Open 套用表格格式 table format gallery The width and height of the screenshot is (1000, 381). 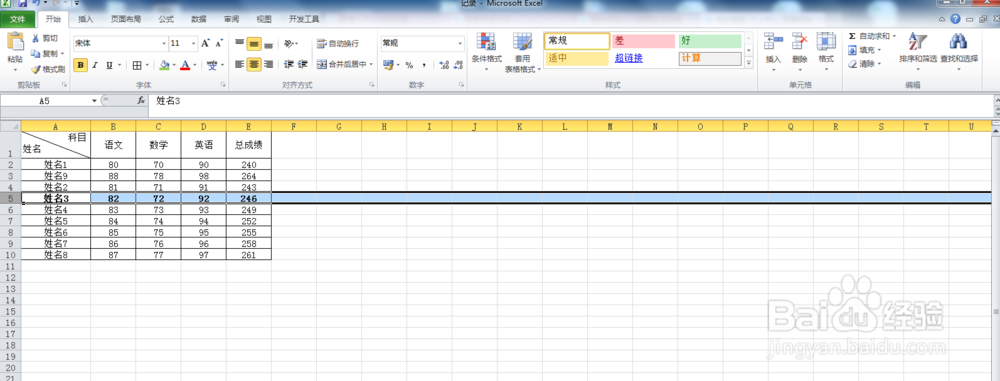(x=523, y=52)
